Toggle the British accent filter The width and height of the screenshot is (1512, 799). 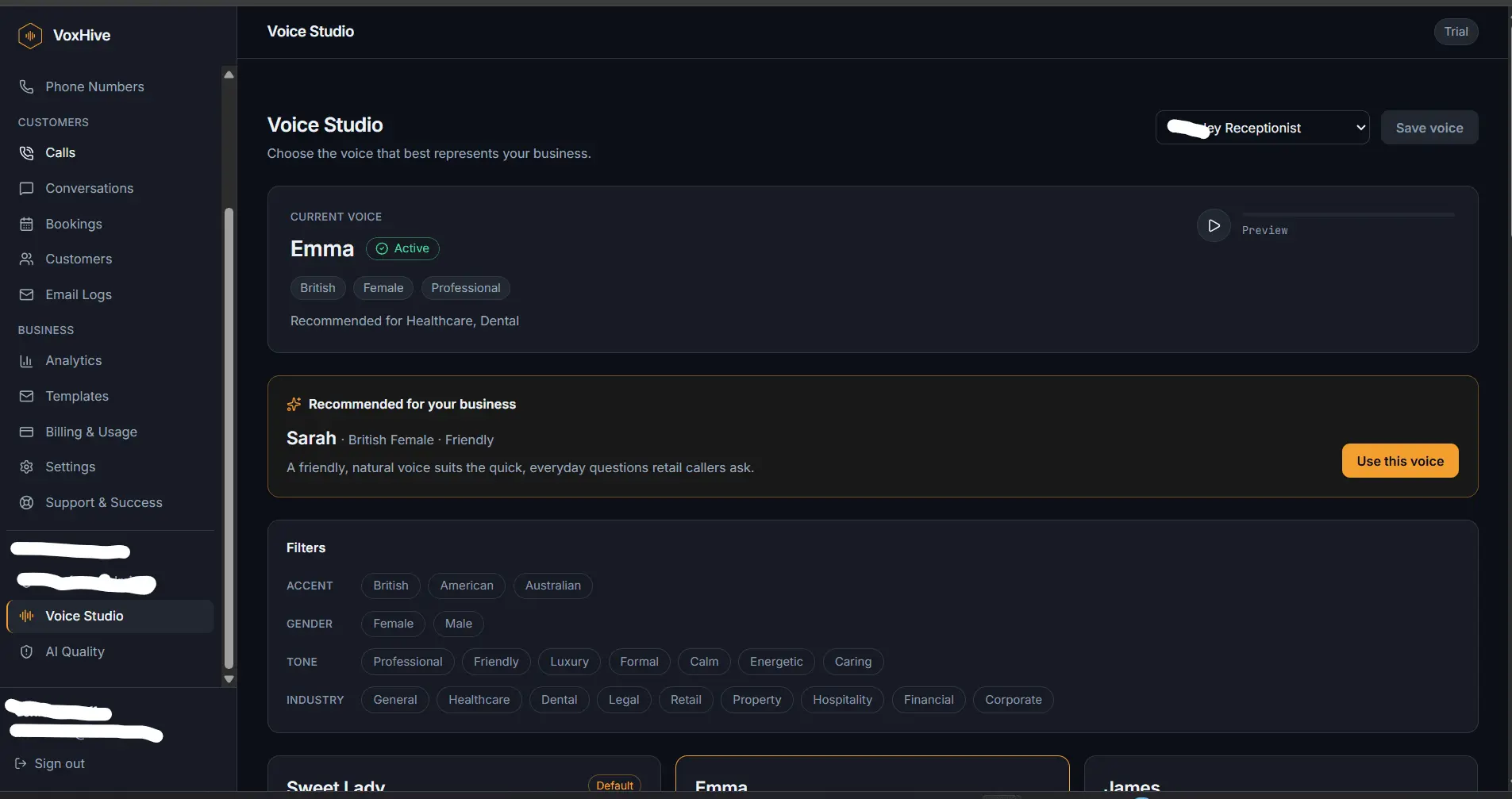tap(391, 586)
